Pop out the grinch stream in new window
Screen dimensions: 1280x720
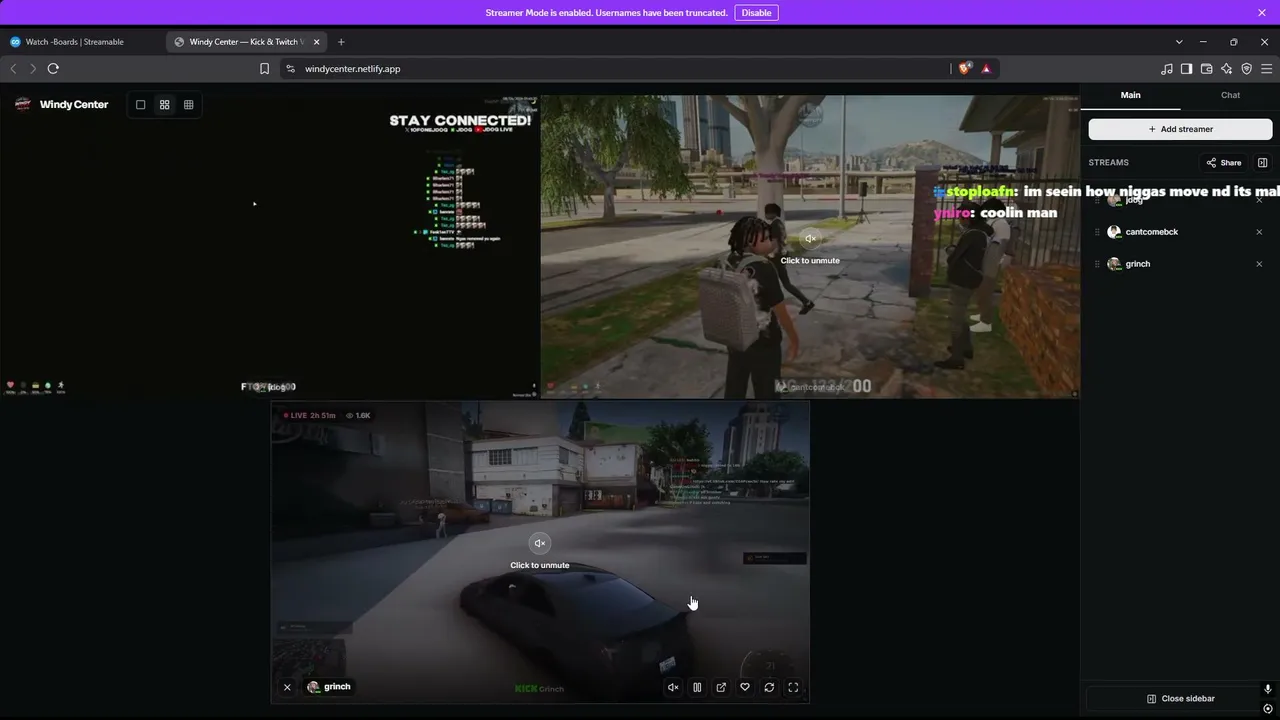tap(721, 688)
